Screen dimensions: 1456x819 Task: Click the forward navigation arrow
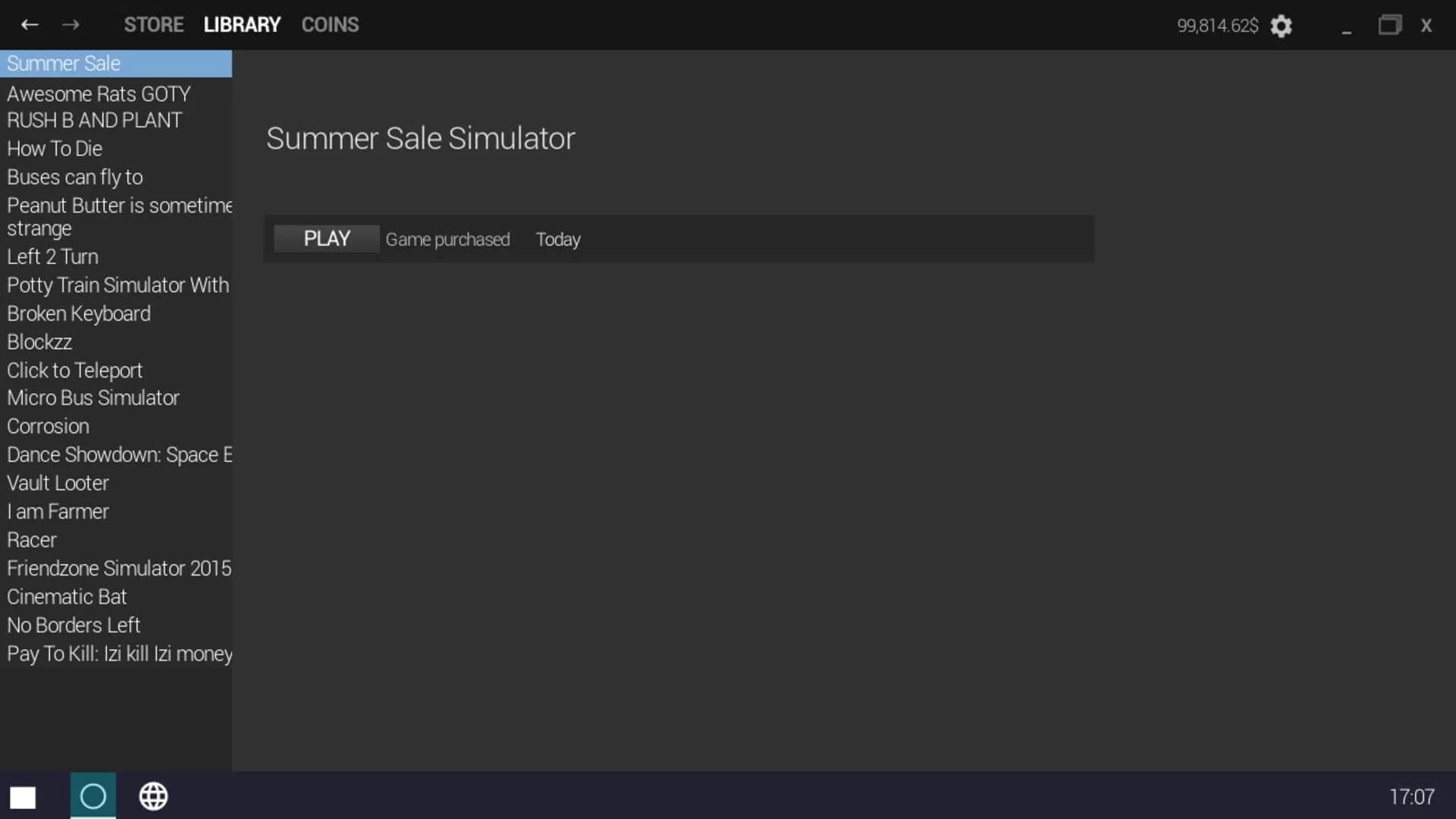point(71,24)
